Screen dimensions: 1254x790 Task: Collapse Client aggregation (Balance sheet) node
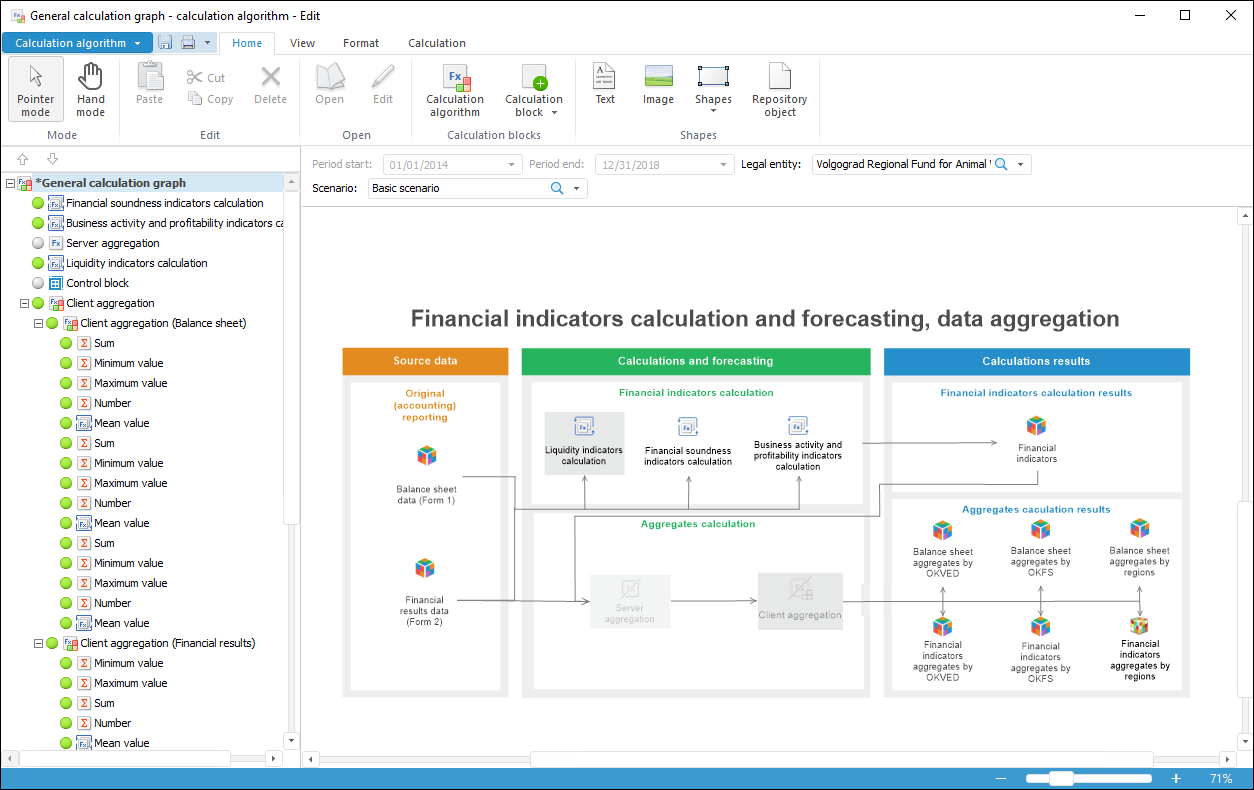[38, 323]
